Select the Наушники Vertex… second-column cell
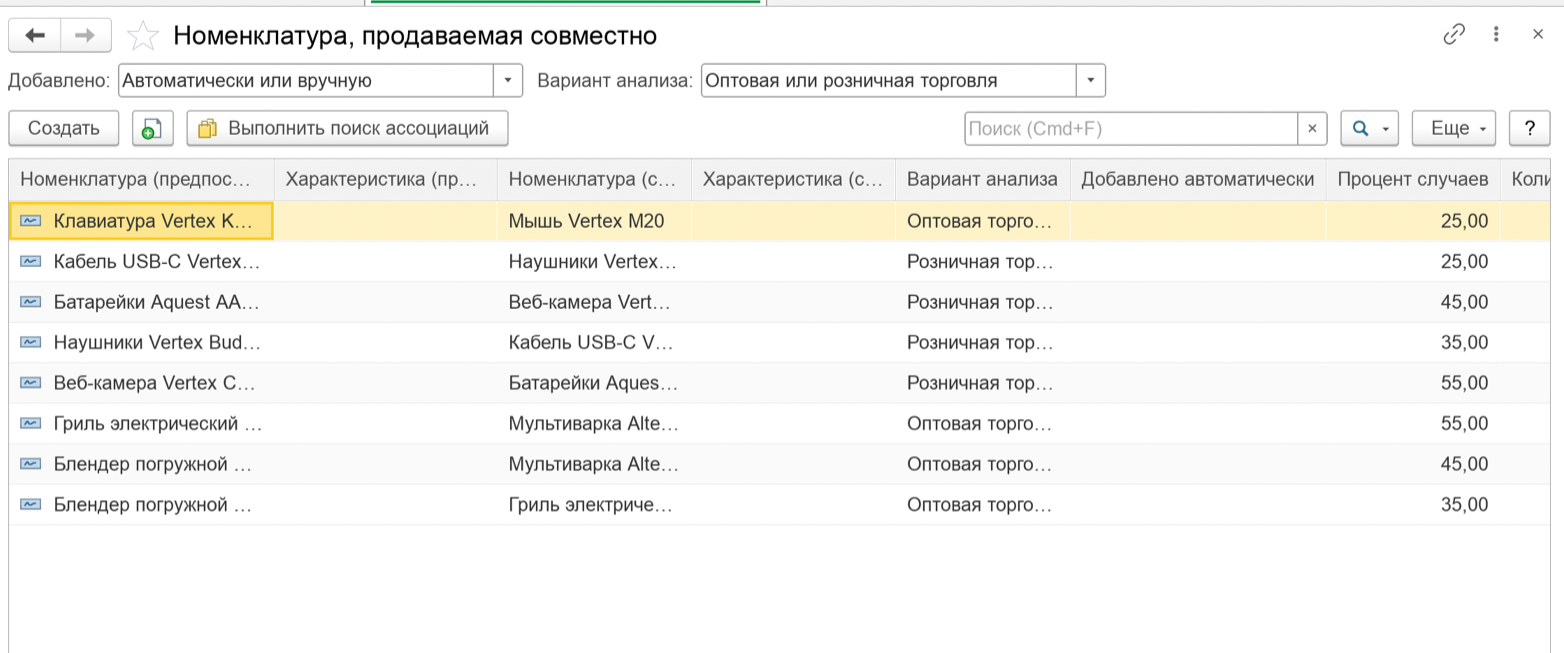 pos(594,262)
